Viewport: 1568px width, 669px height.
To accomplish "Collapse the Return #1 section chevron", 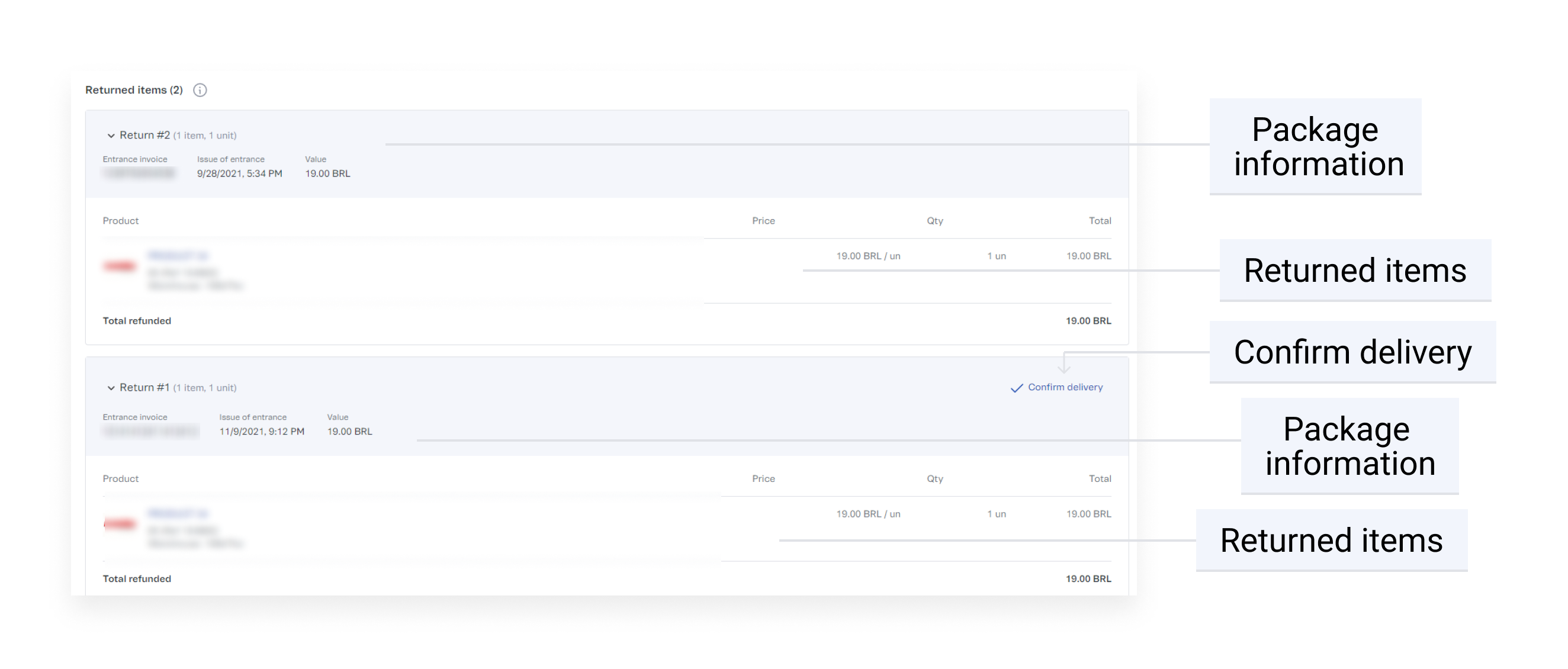I will point(111,388).
